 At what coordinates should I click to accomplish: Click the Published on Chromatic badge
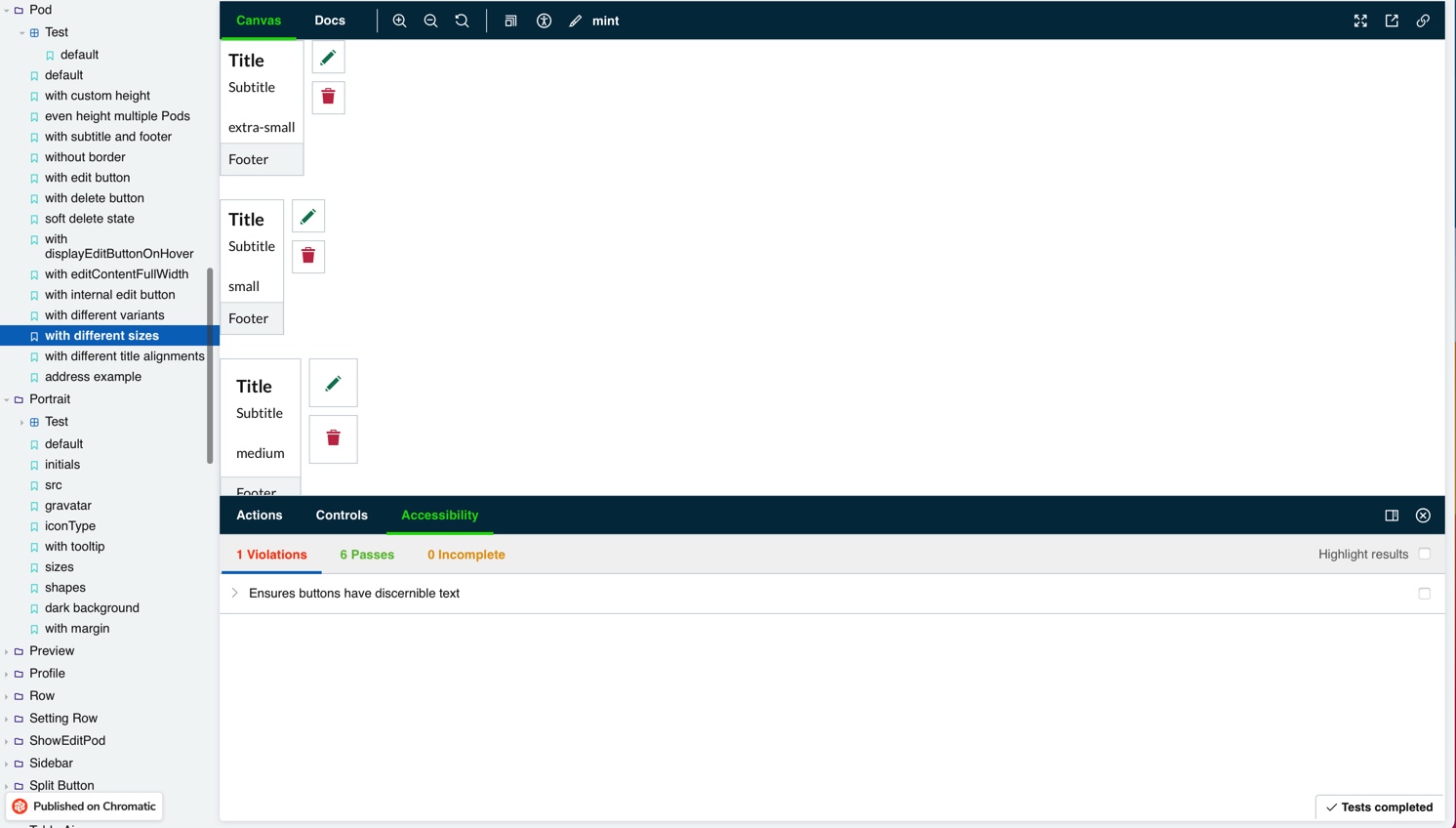pyautogui.click(x=85, y=807)
